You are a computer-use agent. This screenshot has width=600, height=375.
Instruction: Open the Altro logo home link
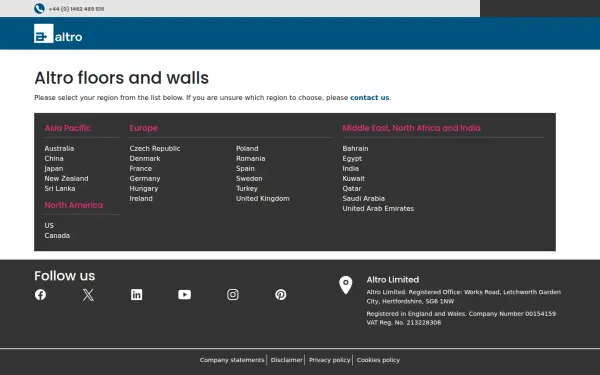click(58, 33)
